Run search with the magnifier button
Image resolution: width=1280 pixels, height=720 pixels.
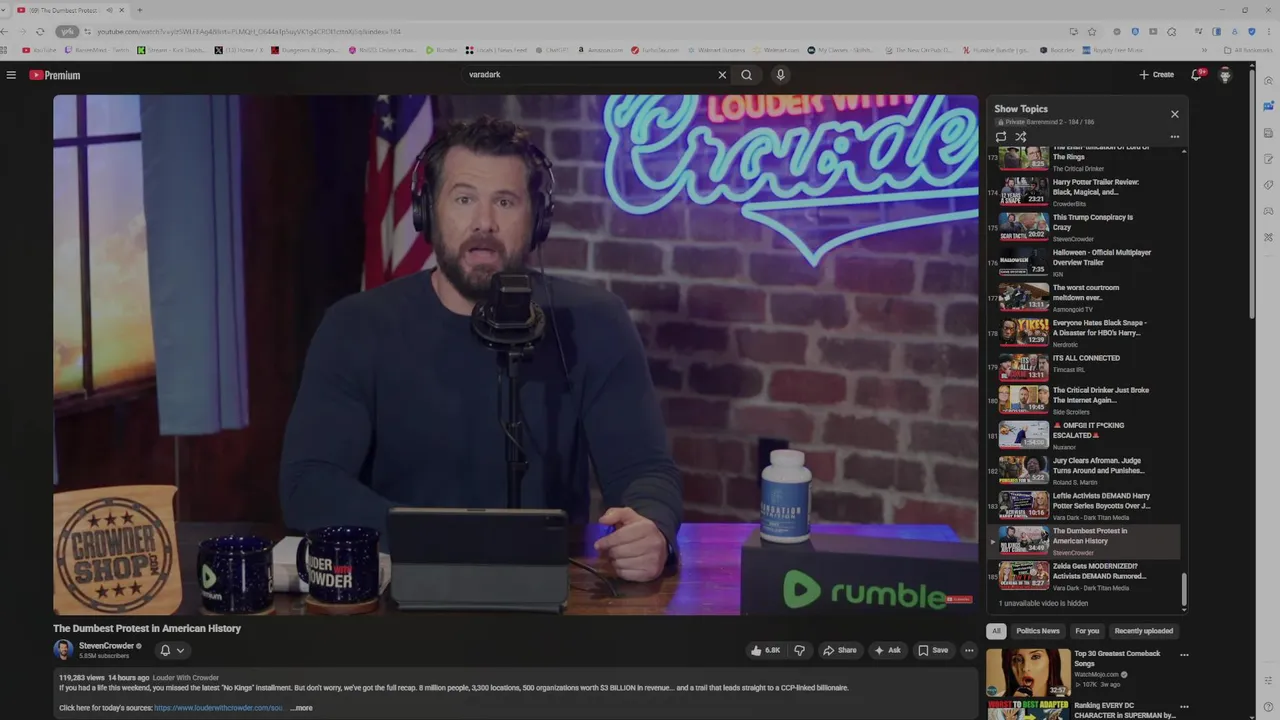click(x=746, y=75)
